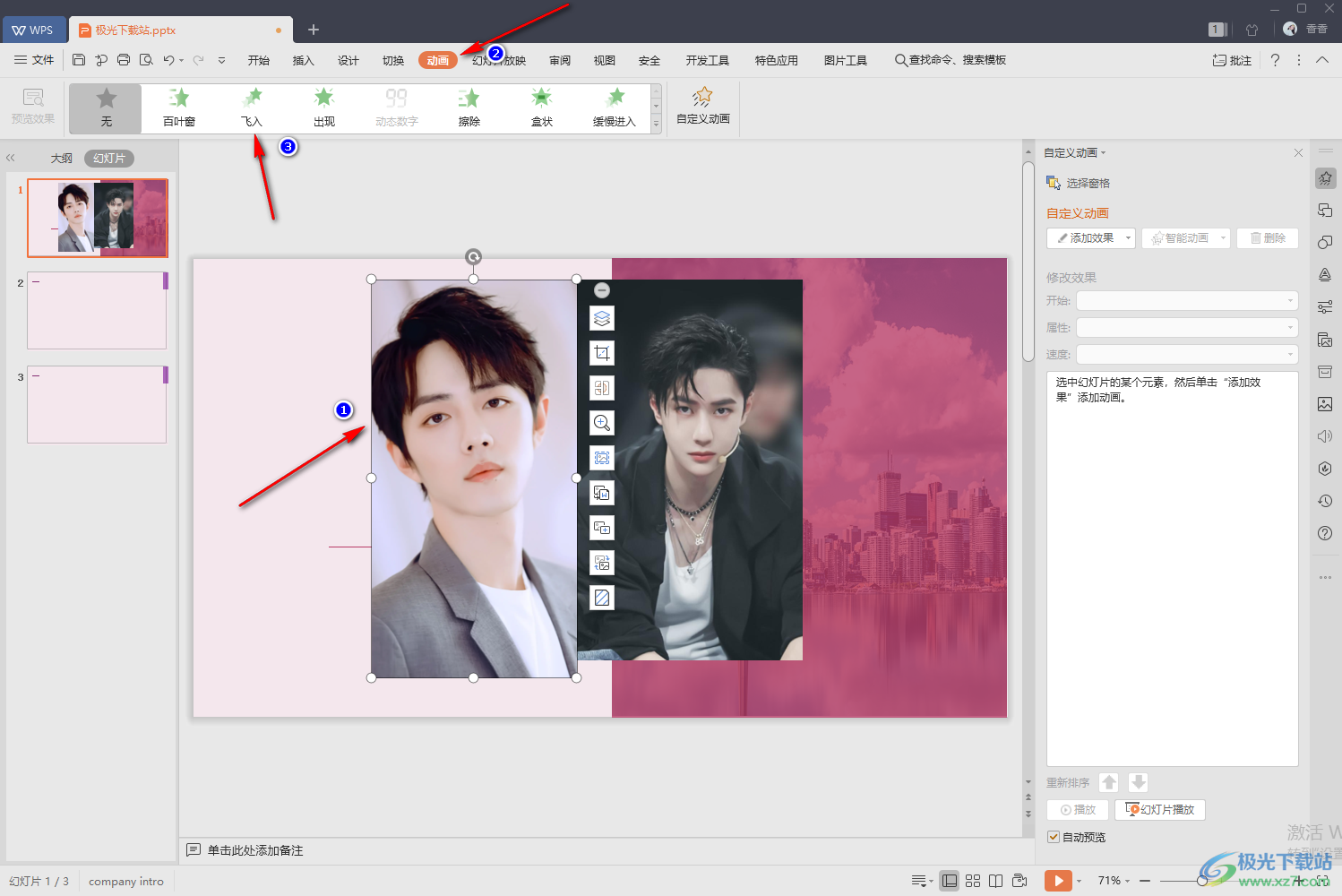Open 添加效果 add effect dropdown
Screen dimensions: 1342x896
click(x=1091, y=238)
